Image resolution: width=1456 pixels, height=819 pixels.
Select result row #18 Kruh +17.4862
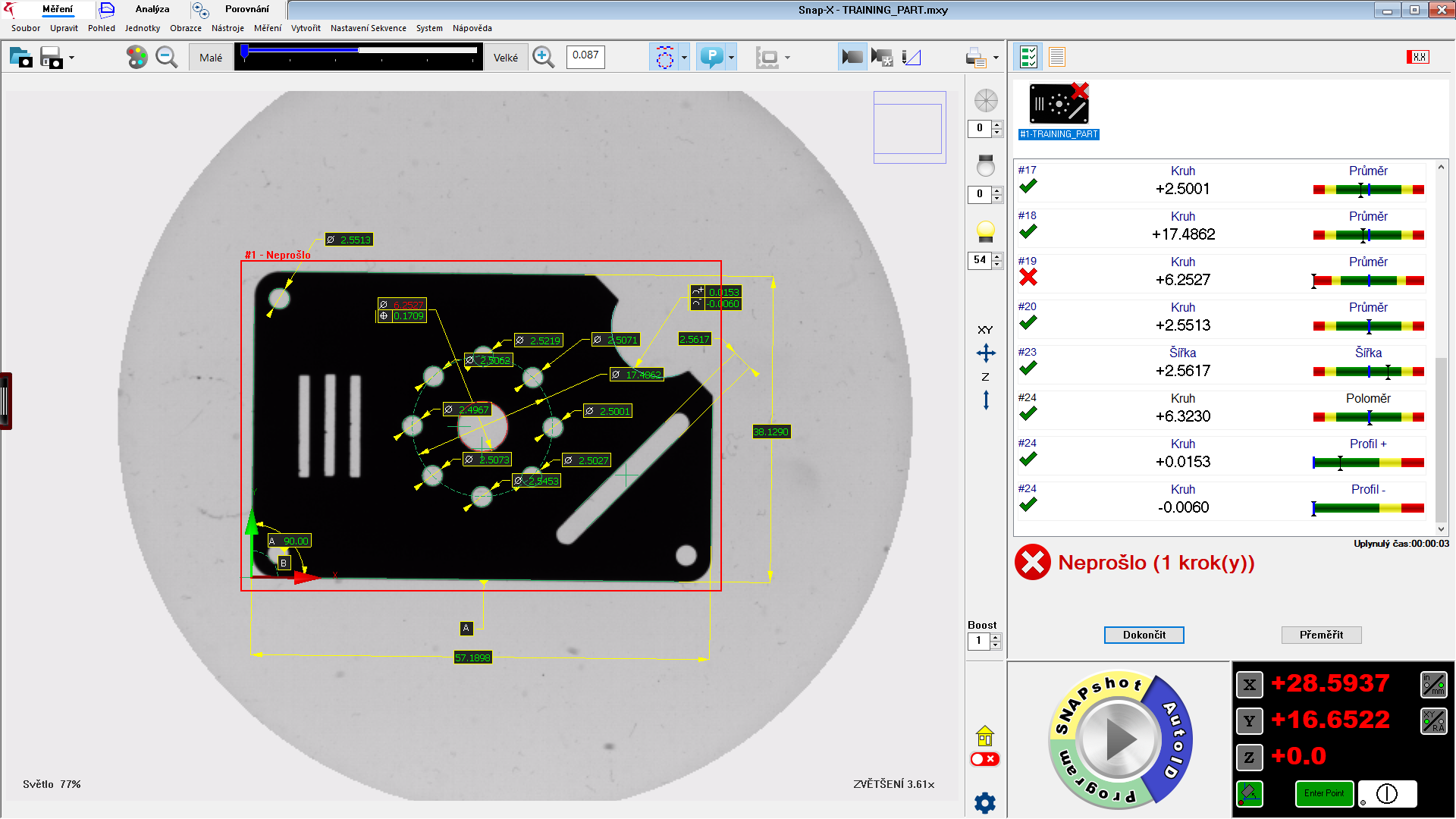[x=1221, y=227]
